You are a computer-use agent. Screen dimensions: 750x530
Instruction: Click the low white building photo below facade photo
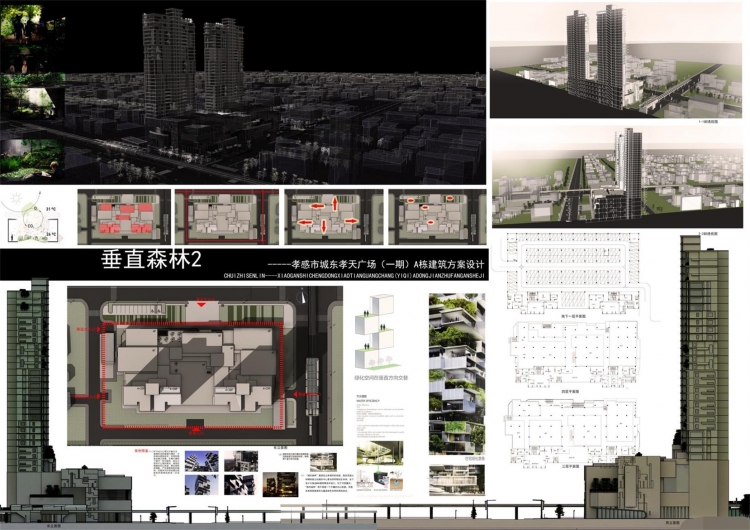pos(457,479)
